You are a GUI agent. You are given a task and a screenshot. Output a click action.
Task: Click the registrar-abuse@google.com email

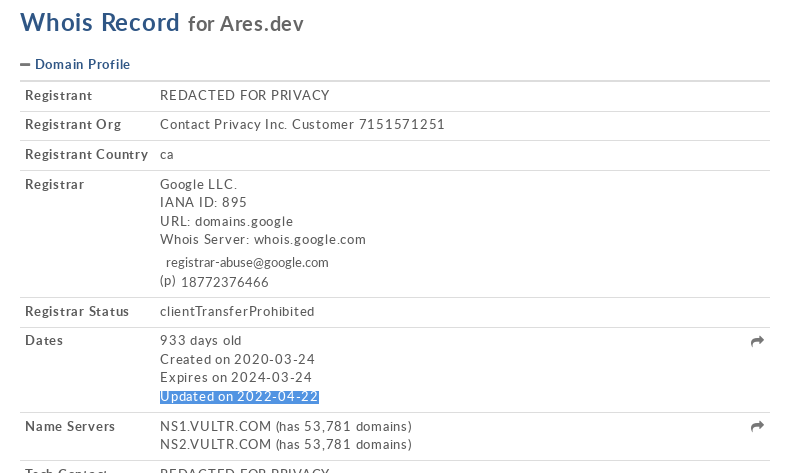(x=247, y=263)
